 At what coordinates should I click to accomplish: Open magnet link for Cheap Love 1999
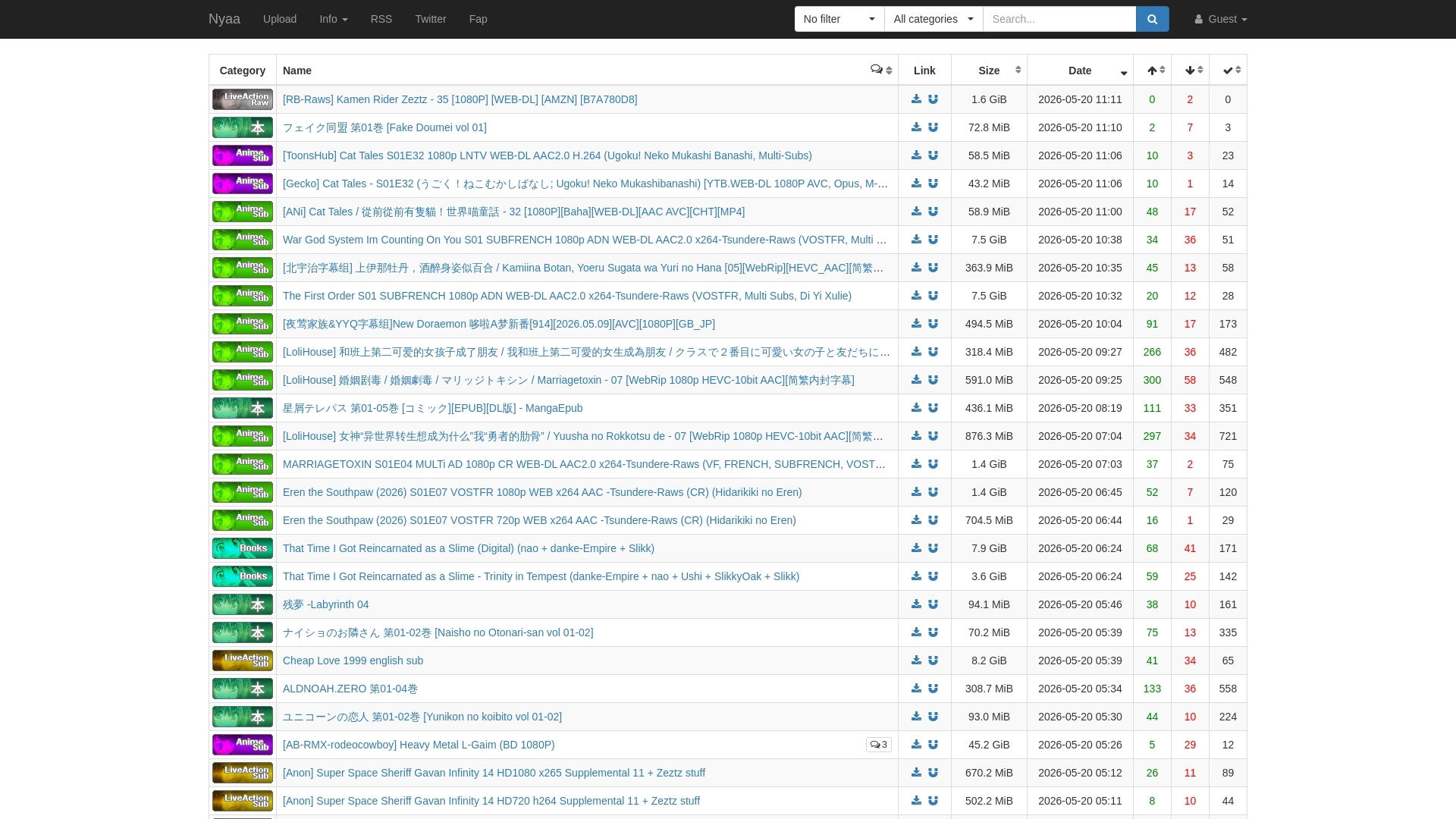pyautogui.click(x=933, y=661)
